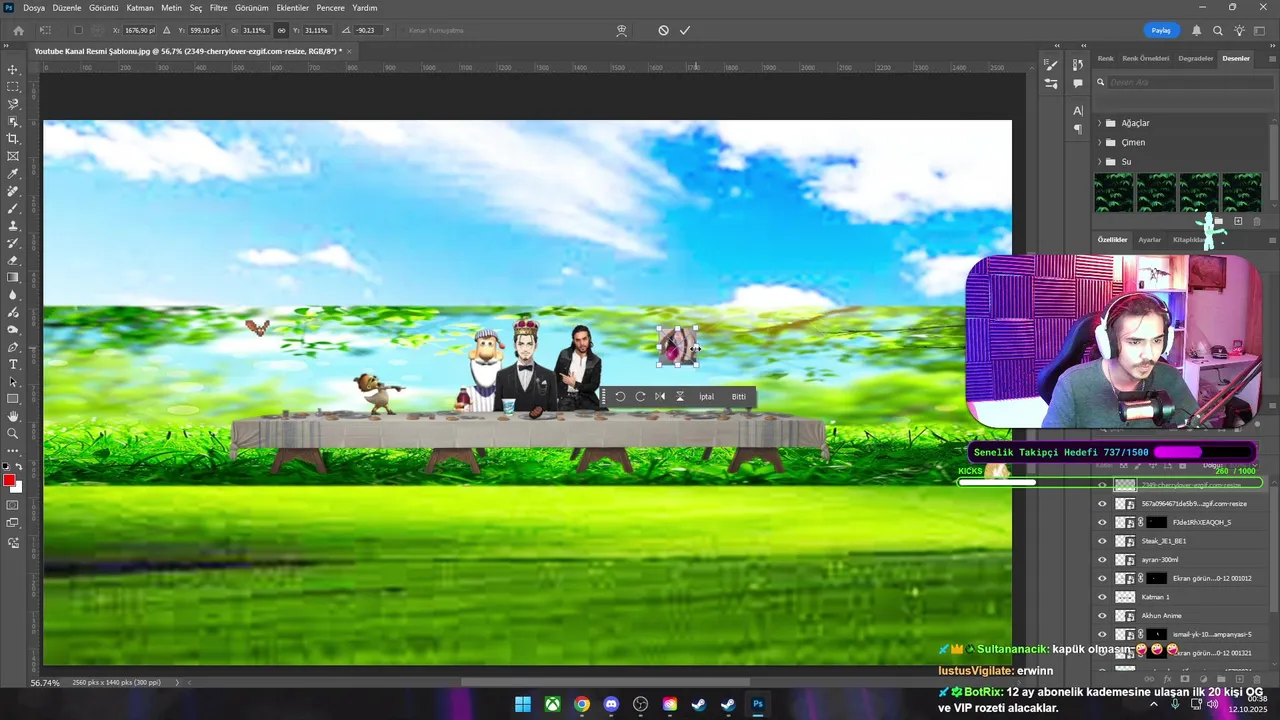
Task: Expand the Ağaçlar pattern folder
Action: [x=1099, y=123]
